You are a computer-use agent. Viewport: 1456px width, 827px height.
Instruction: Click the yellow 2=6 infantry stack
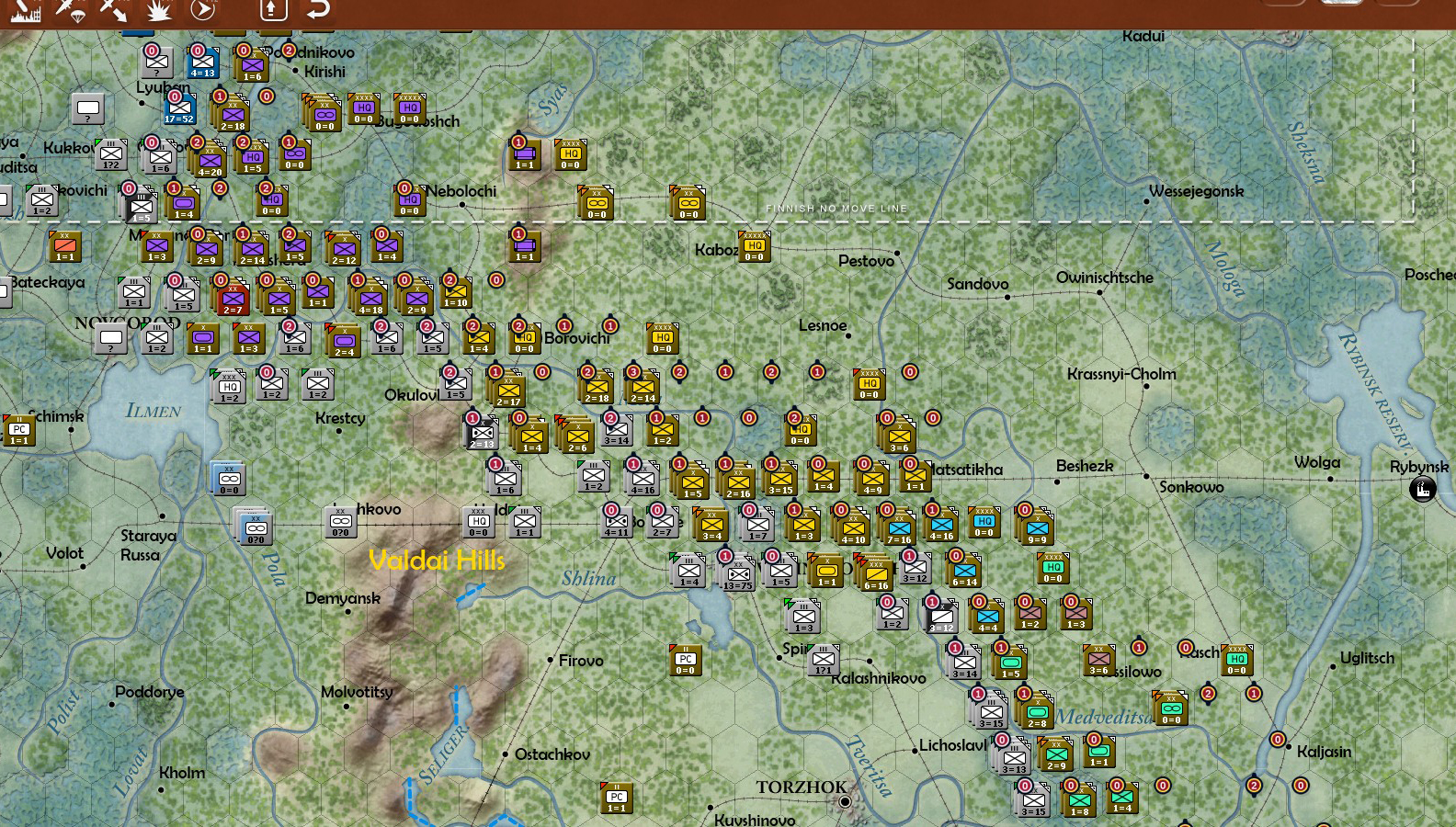[577, 436]
